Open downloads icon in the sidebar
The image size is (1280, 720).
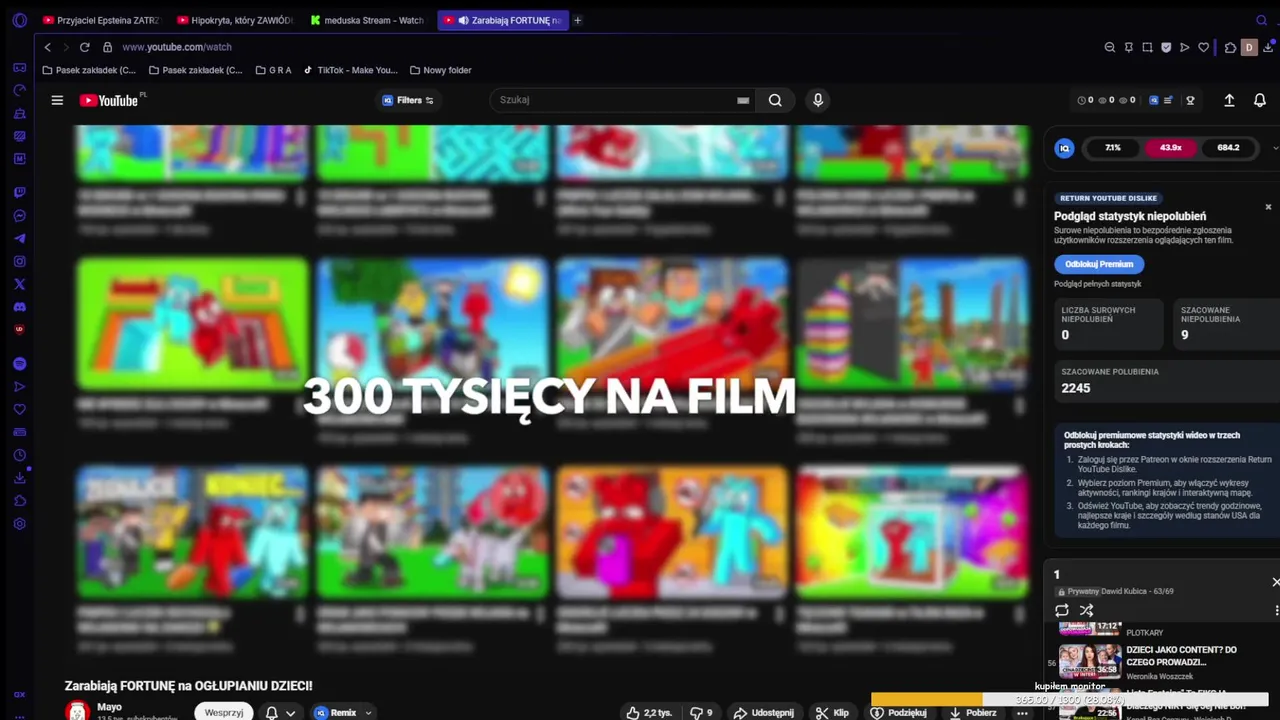[19, 478]
